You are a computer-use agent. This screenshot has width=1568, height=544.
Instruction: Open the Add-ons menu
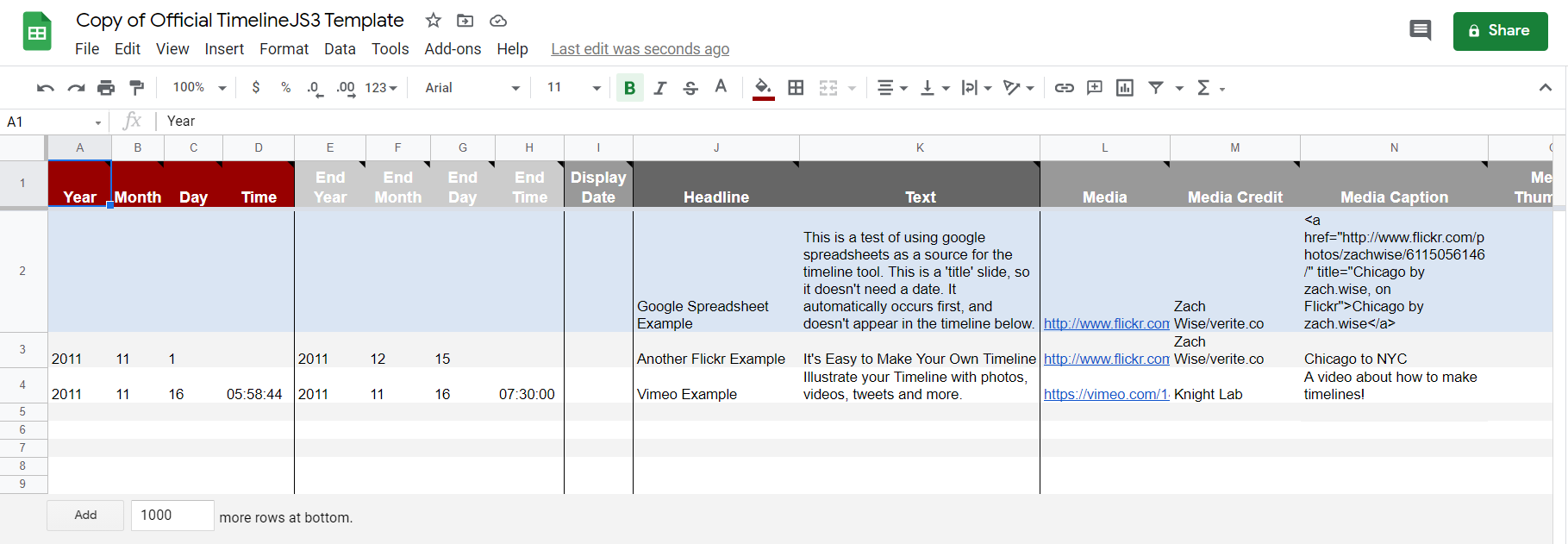(453, 49)
